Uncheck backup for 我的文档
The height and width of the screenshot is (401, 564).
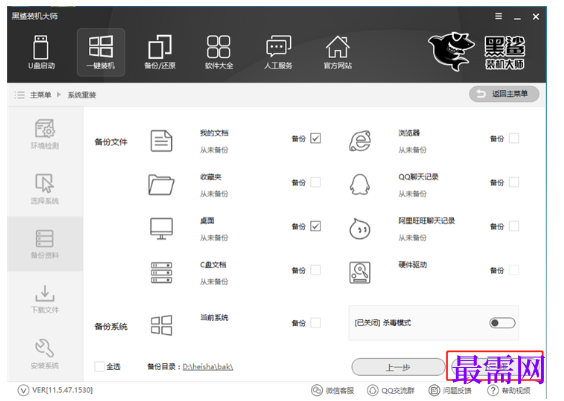[x=315, y=138]
